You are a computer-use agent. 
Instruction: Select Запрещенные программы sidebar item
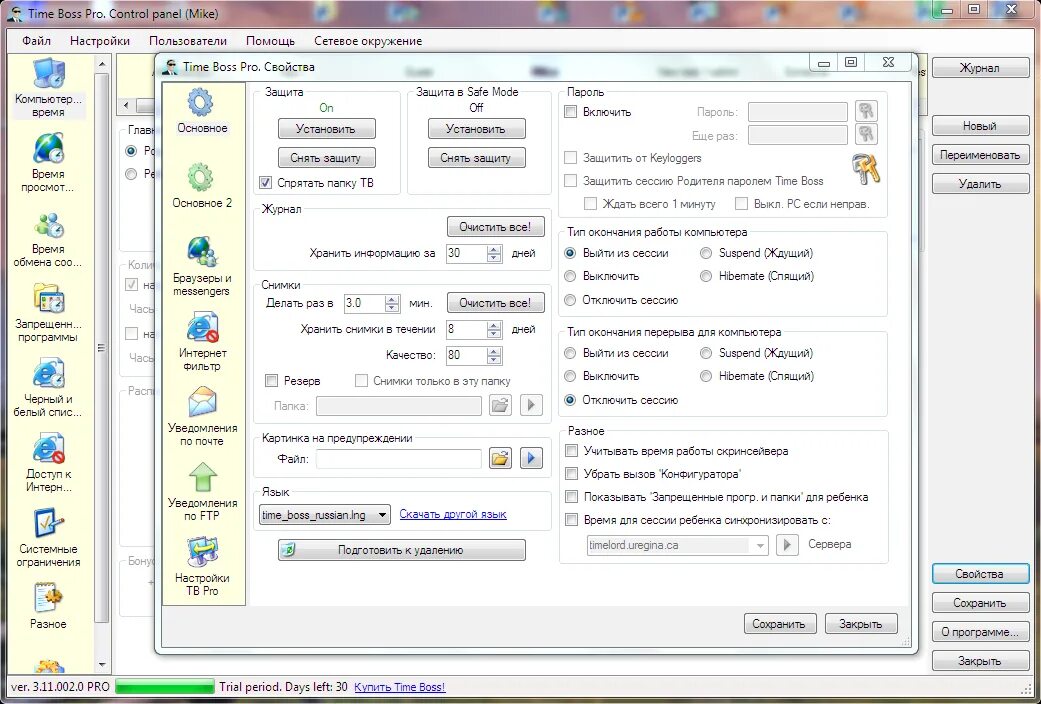(x=48, y=313)
